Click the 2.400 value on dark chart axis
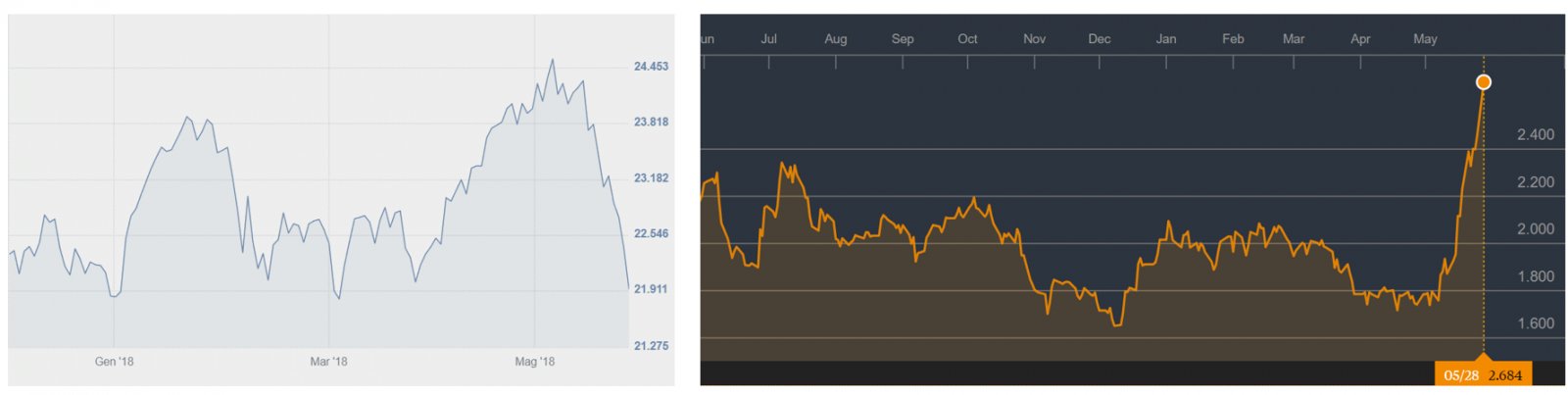This screenshot has width=1568, height=395. (x=1536, y=135)
